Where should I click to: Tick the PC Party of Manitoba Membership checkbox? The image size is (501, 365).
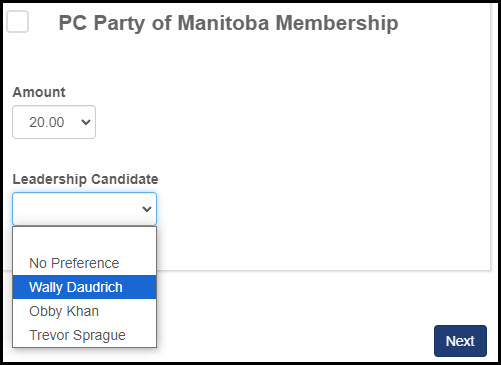17,22
